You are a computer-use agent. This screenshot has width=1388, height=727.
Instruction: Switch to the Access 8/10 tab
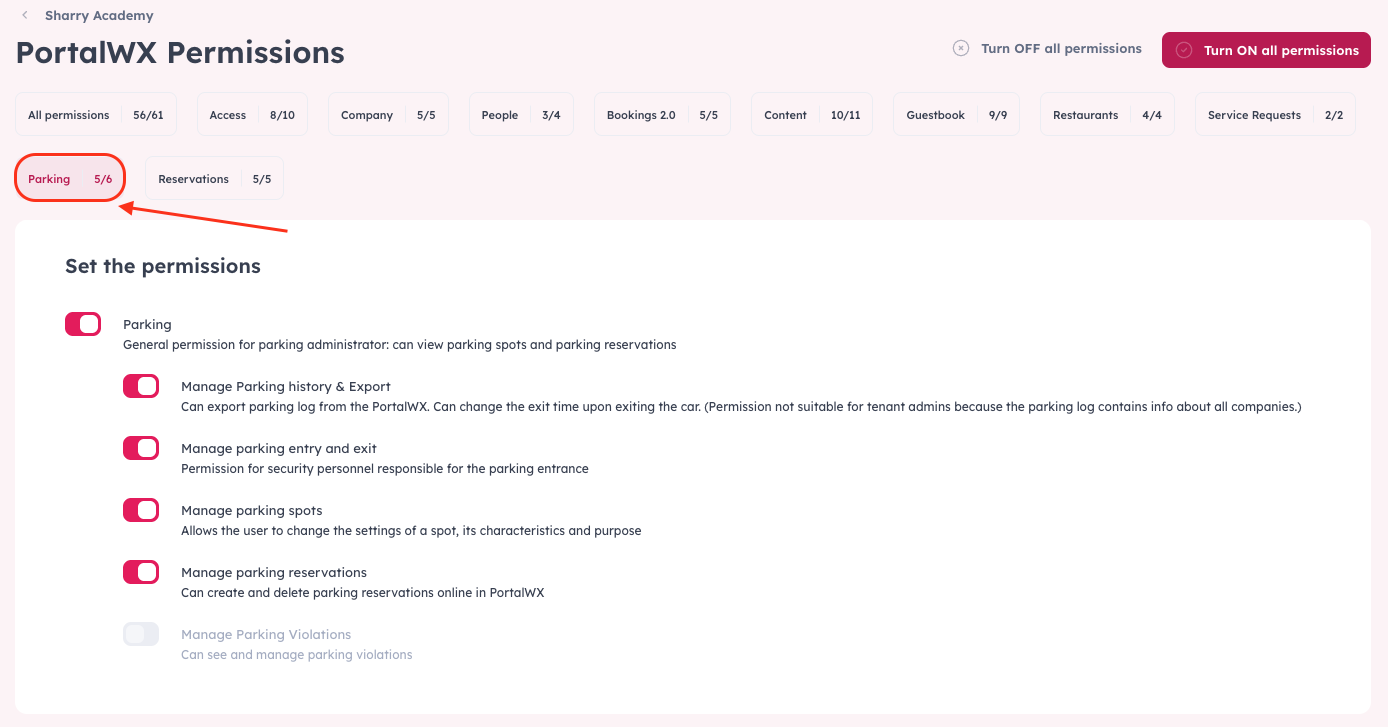[x=252, y=115]
